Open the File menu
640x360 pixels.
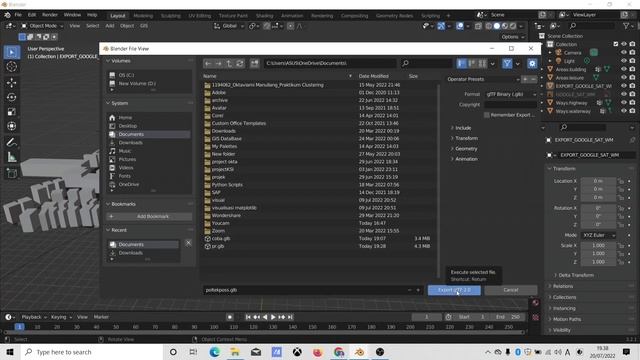tap(18, 15)
